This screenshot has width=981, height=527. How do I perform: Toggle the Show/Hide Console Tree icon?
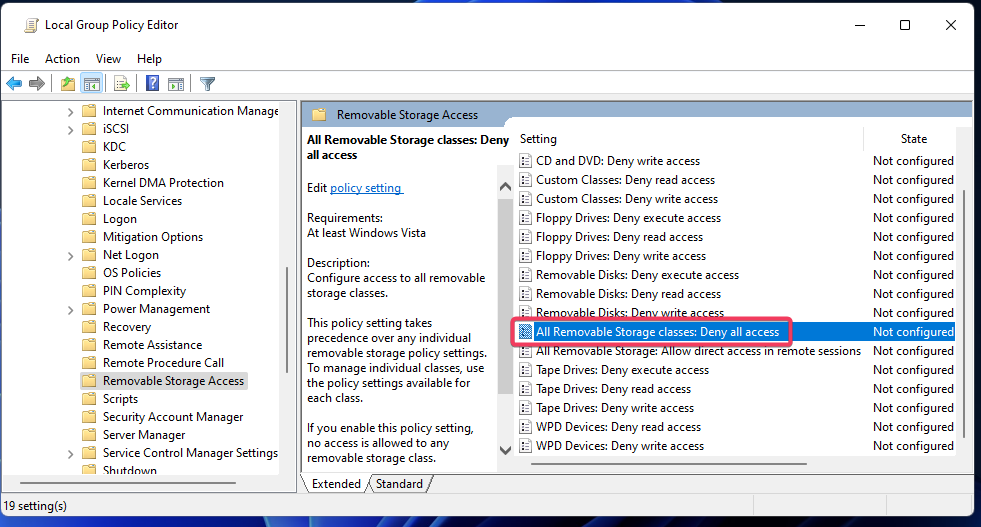(x=92, y=83)
